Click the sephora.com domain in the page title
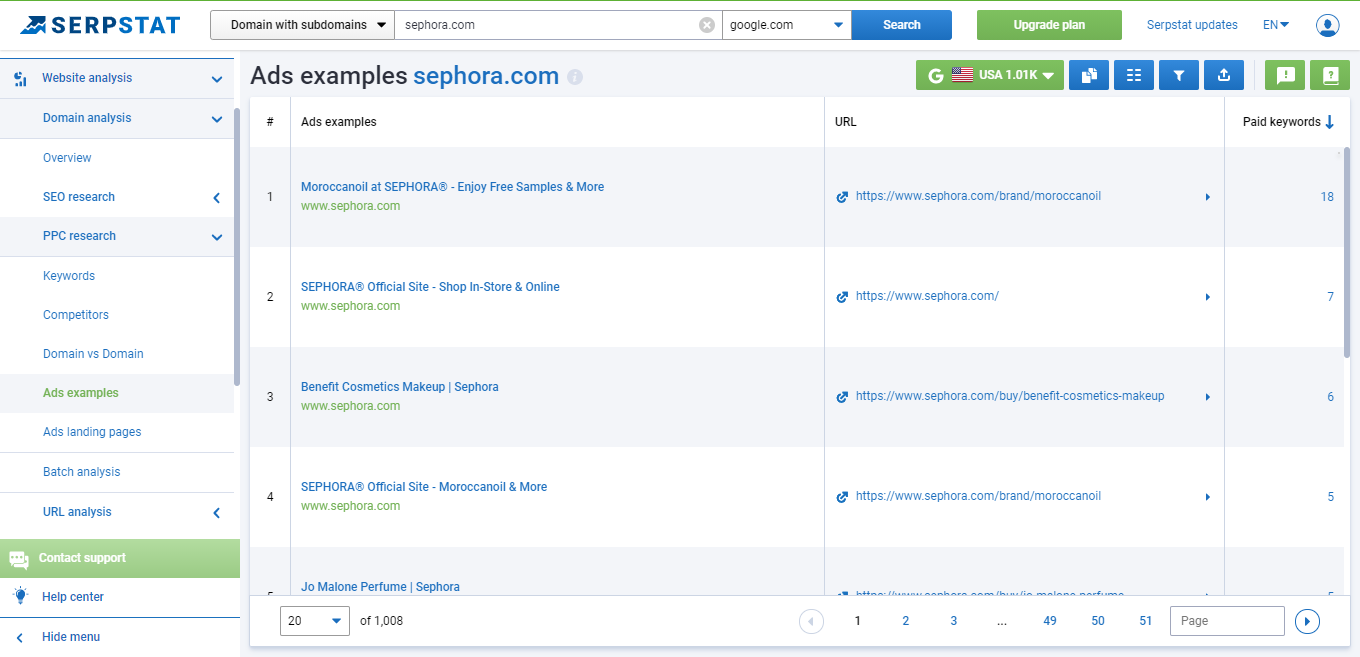 [486, 76]
